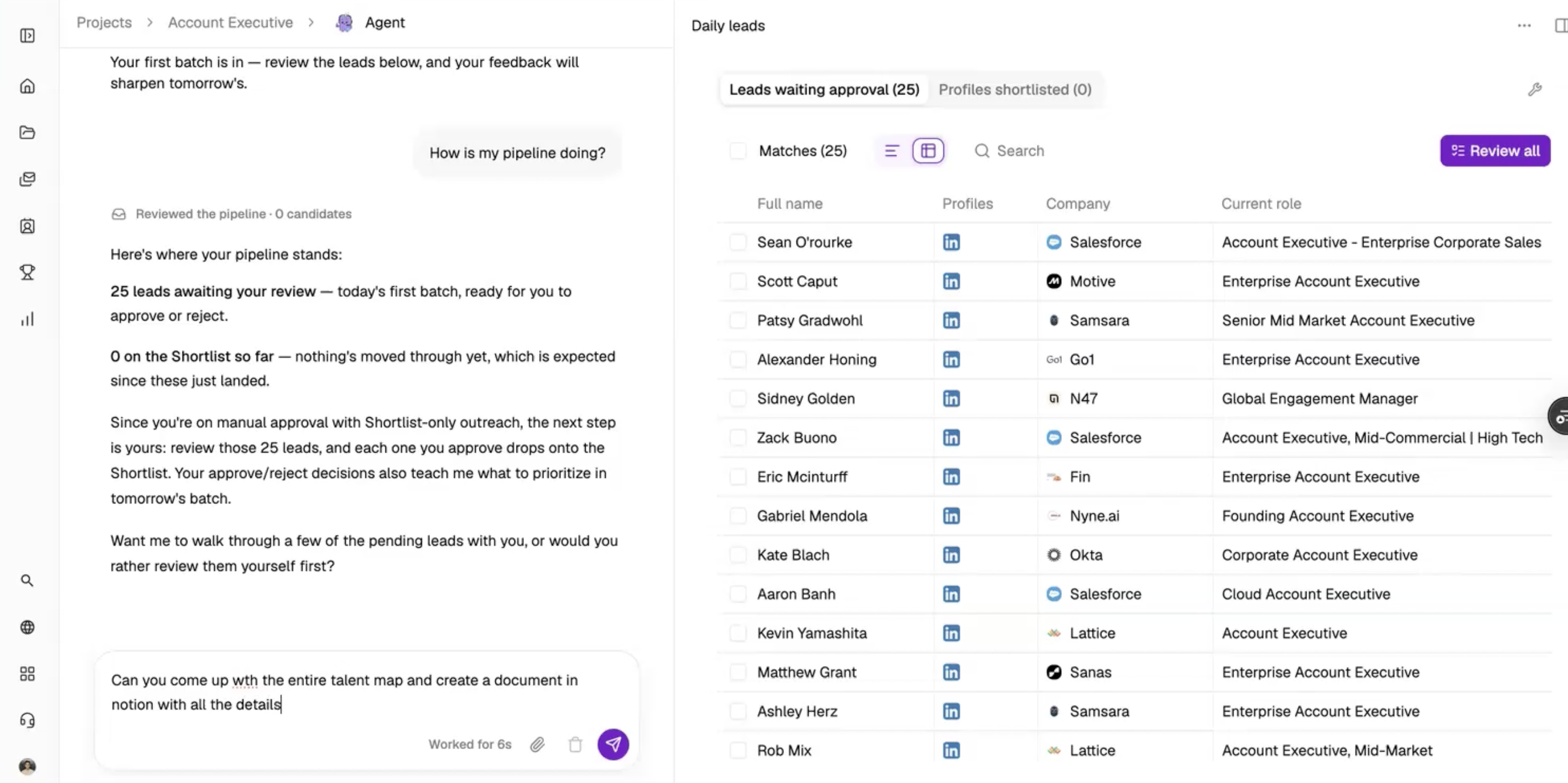
Task: Open the folder icon in sidebar
Action: (28, 133)
